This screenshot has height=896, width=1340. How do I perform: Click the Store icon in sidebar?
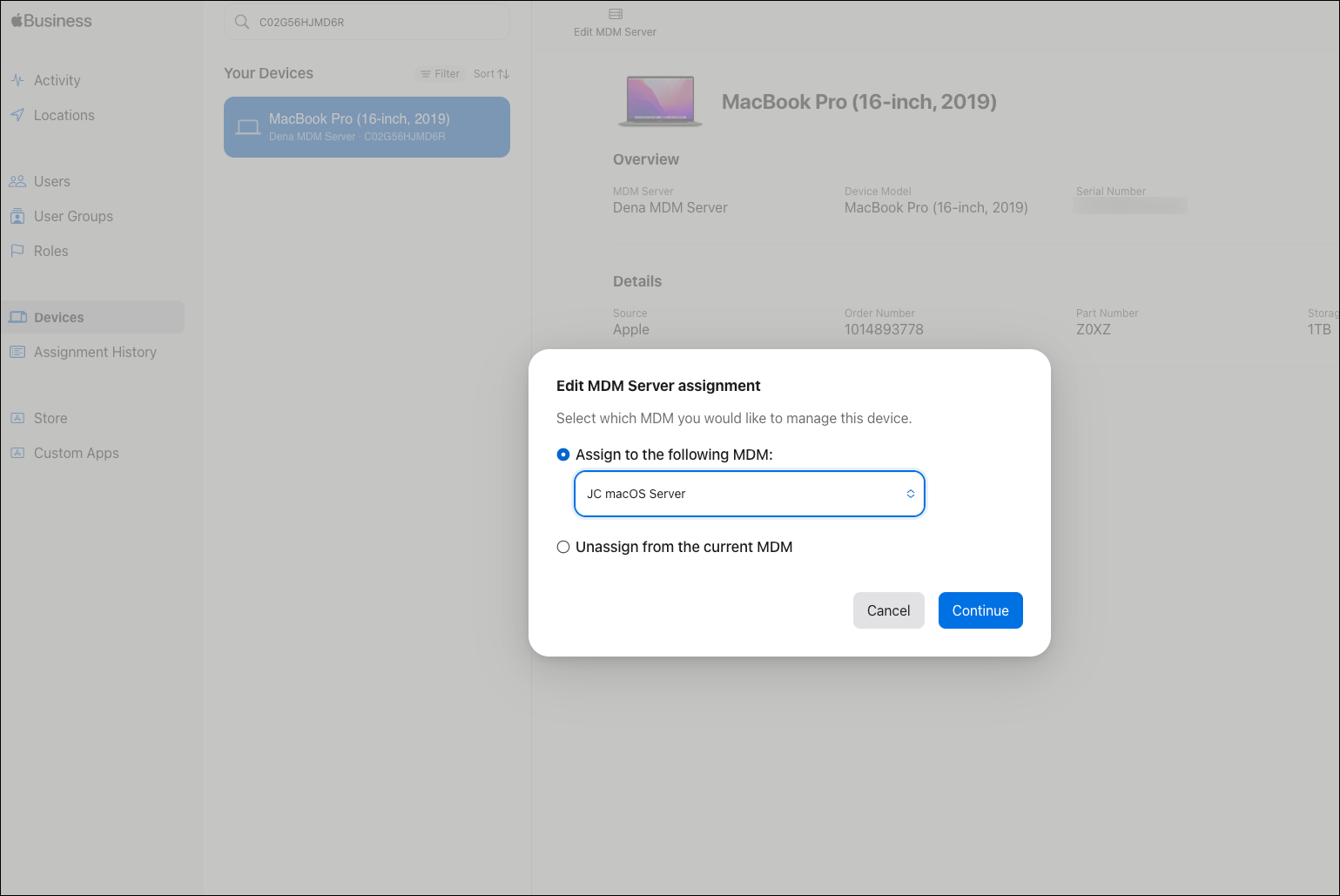point(17,418)
